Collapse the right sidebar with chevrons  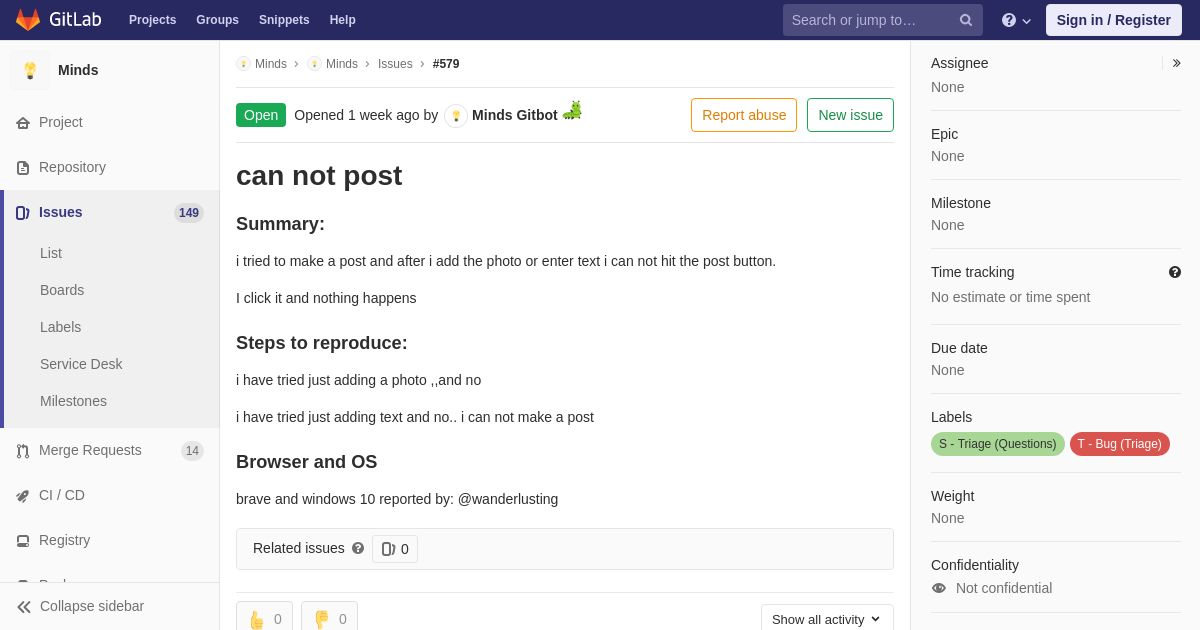[1176, 63]
